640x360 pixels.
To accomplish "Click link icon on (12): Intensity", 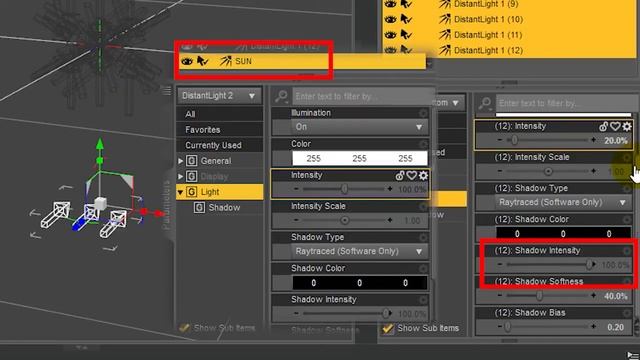I will [x=603, y=127].
